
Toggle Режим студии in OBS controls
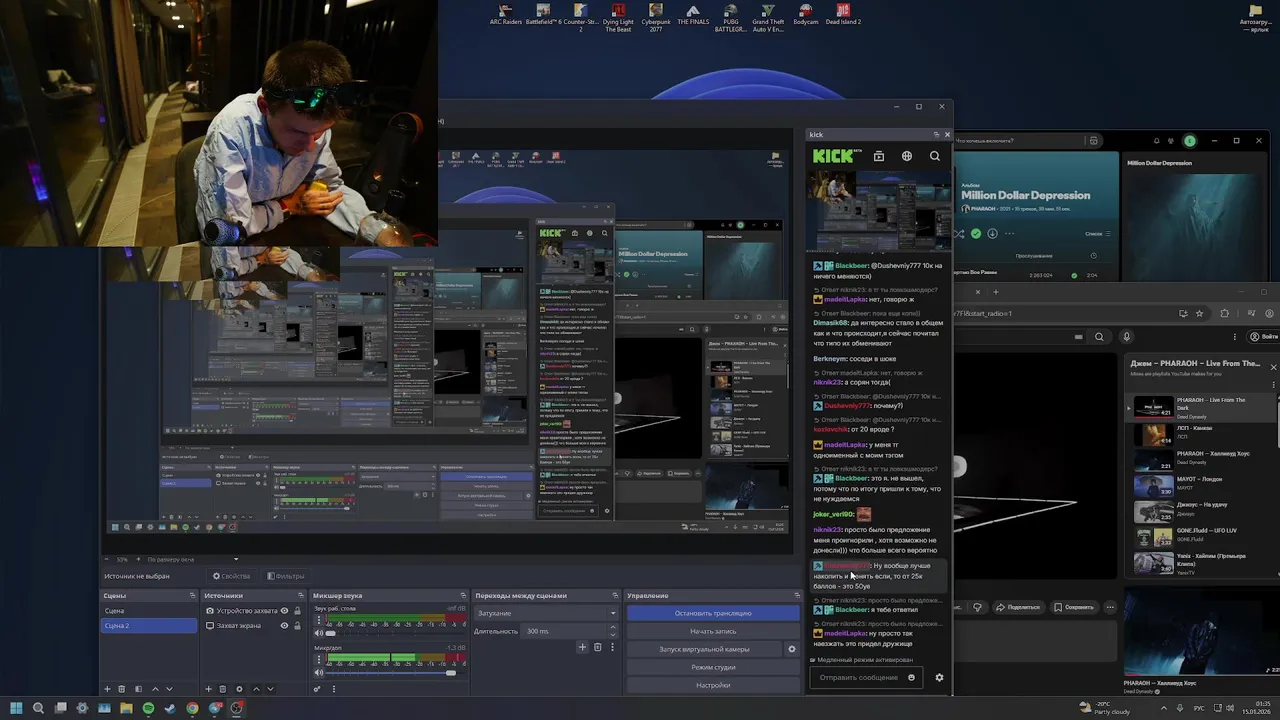click(x=713, y=667)
